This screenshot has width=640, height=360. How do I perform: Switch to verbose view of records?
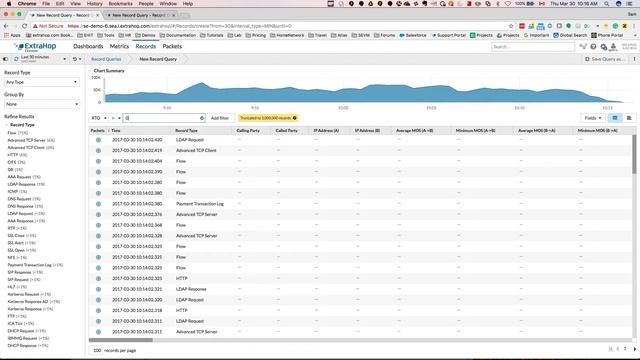[629, 118]
